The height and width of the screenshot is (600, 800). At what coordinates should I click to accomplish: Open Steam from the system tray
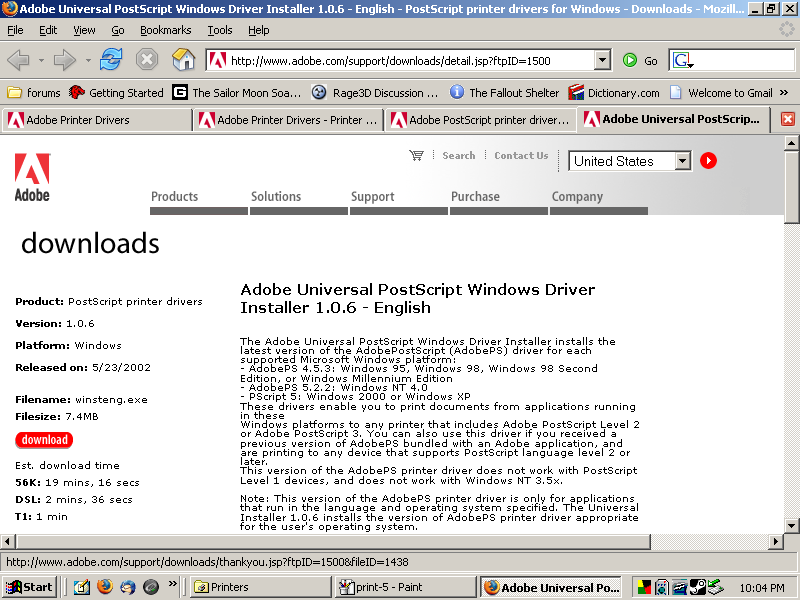(698, 587)
